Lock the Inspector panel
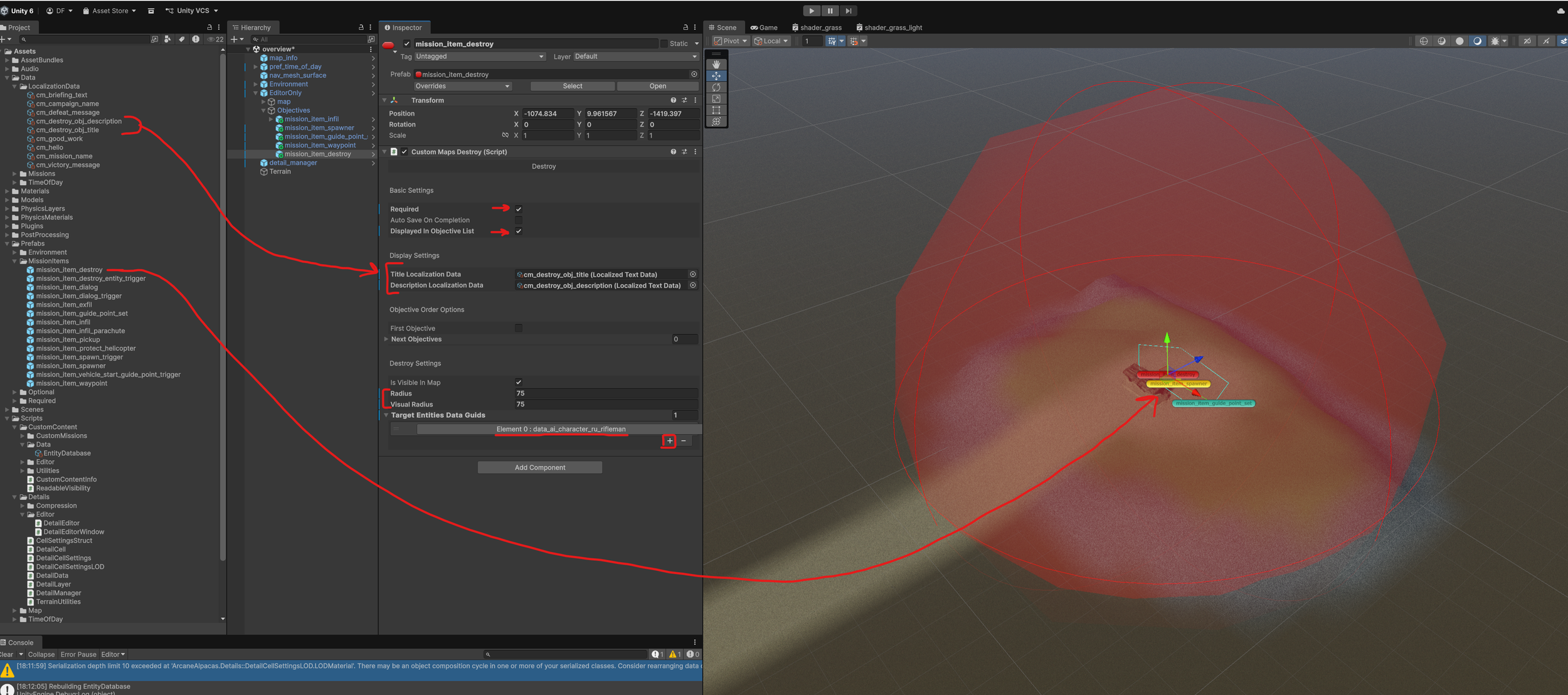This screenshot has width=1568, height=695. (x=685, y=27)
